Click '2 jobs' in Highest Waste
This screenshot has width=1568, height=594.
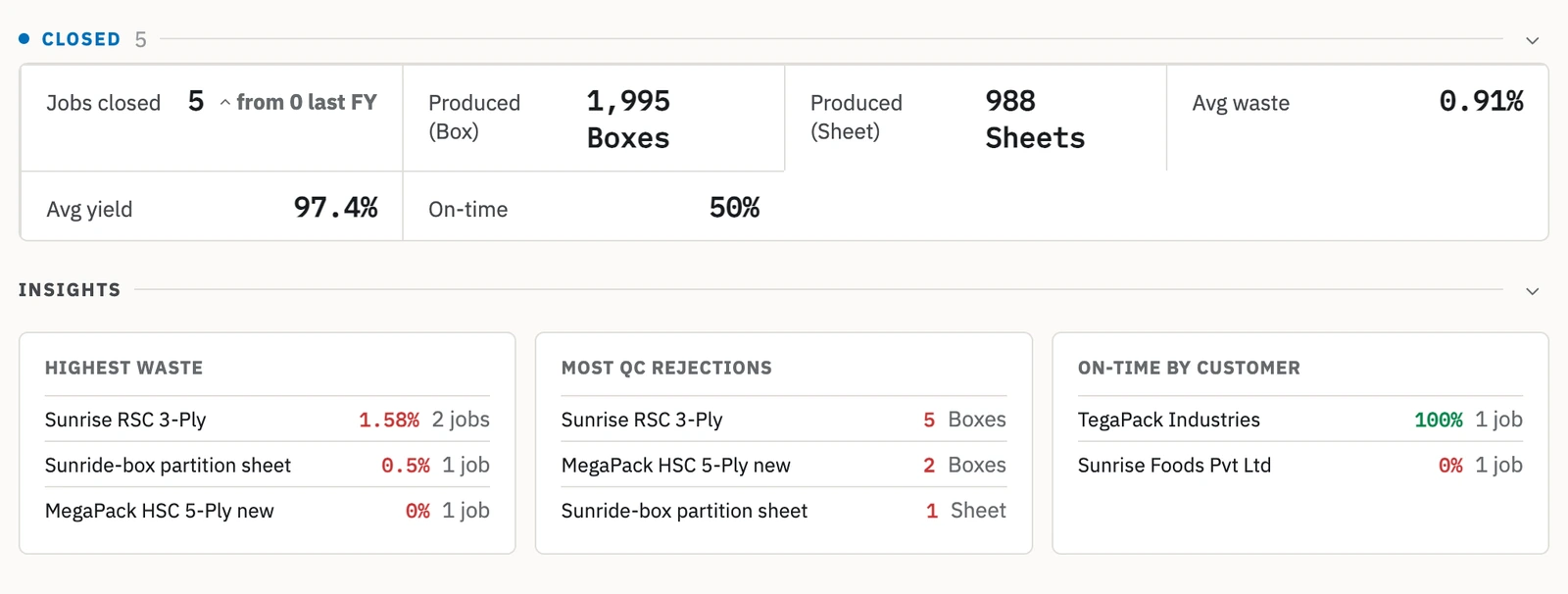pyautogui.click(x=461, y=420)
